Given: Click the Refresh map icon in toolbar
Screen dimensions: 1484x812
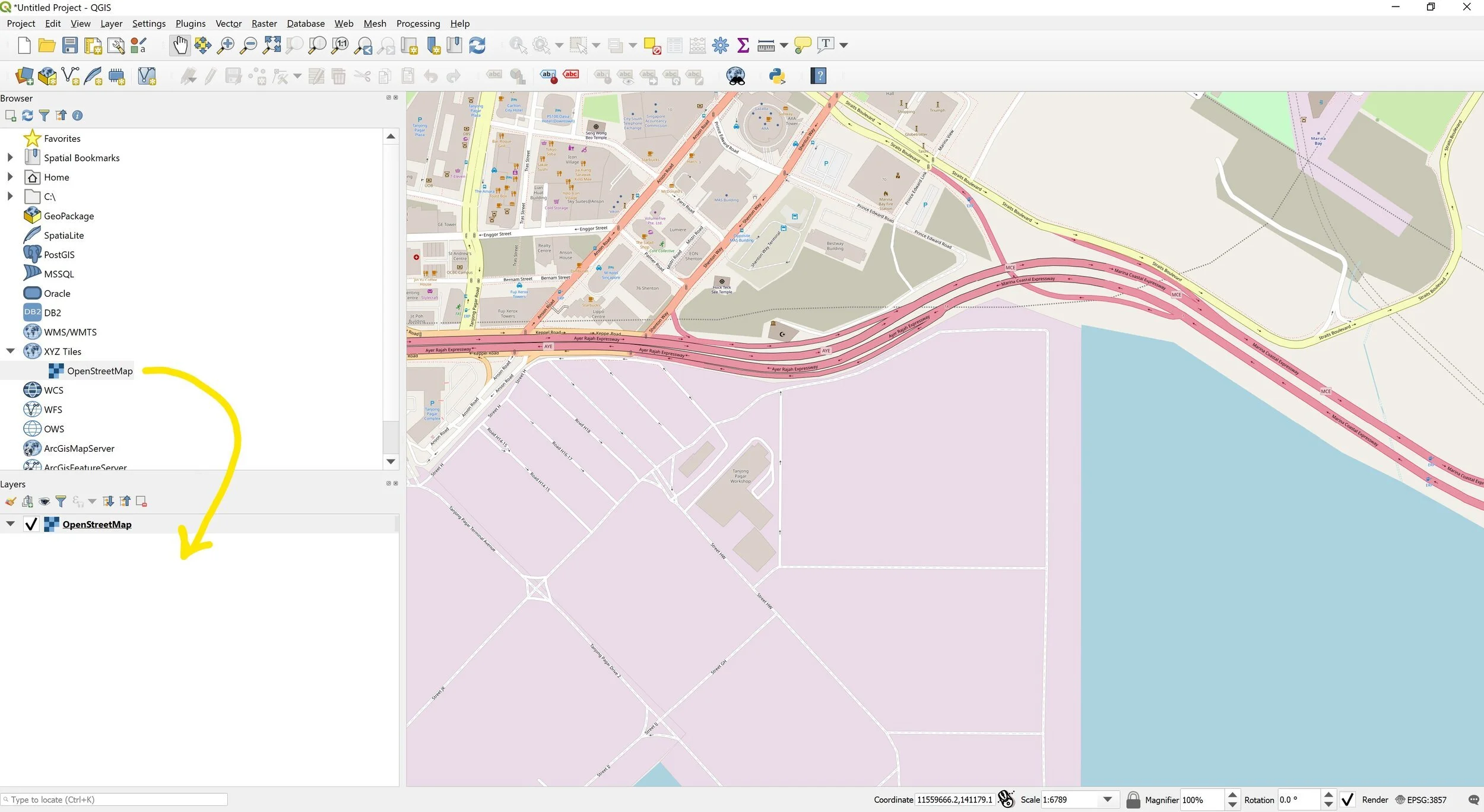Looking at the screenshot, I should pos(477,45).
